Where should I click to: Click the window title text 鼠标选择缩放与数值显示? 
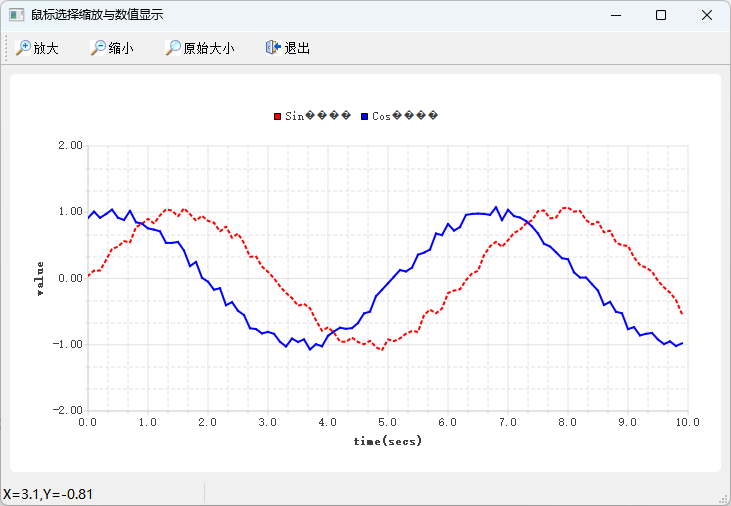pos(97,15)
